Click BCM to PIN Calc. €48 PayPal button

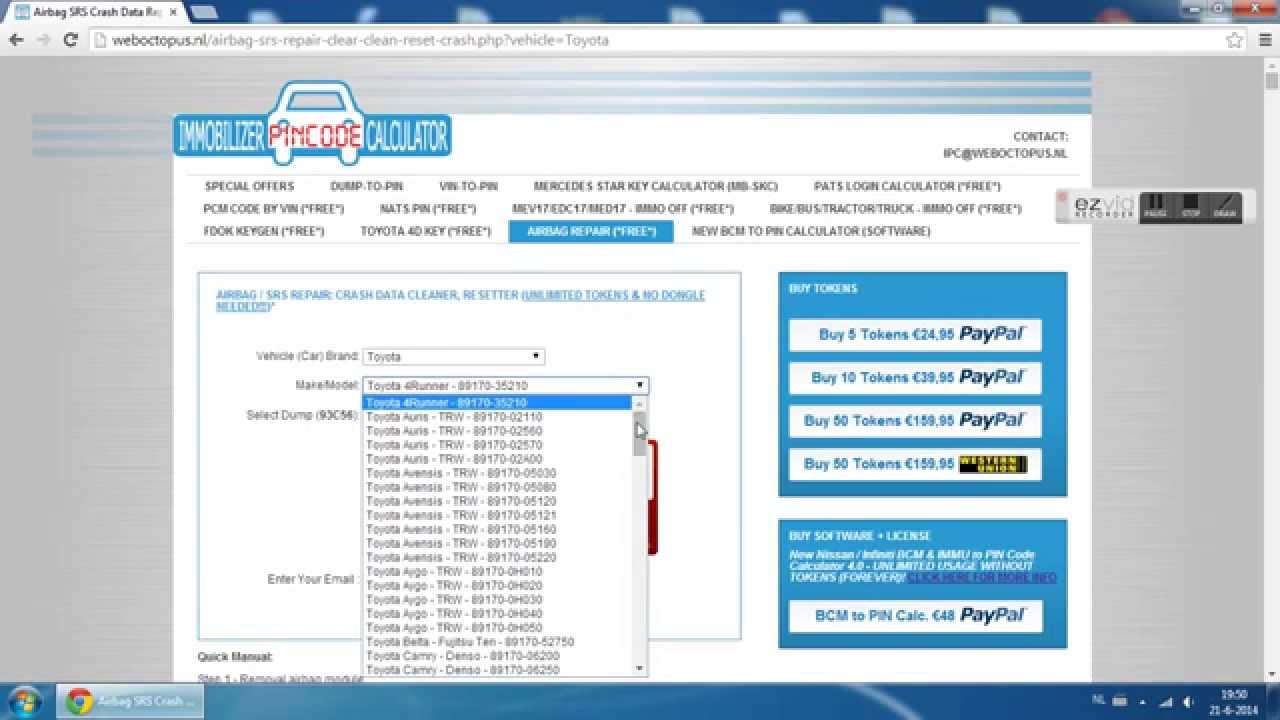915,616
